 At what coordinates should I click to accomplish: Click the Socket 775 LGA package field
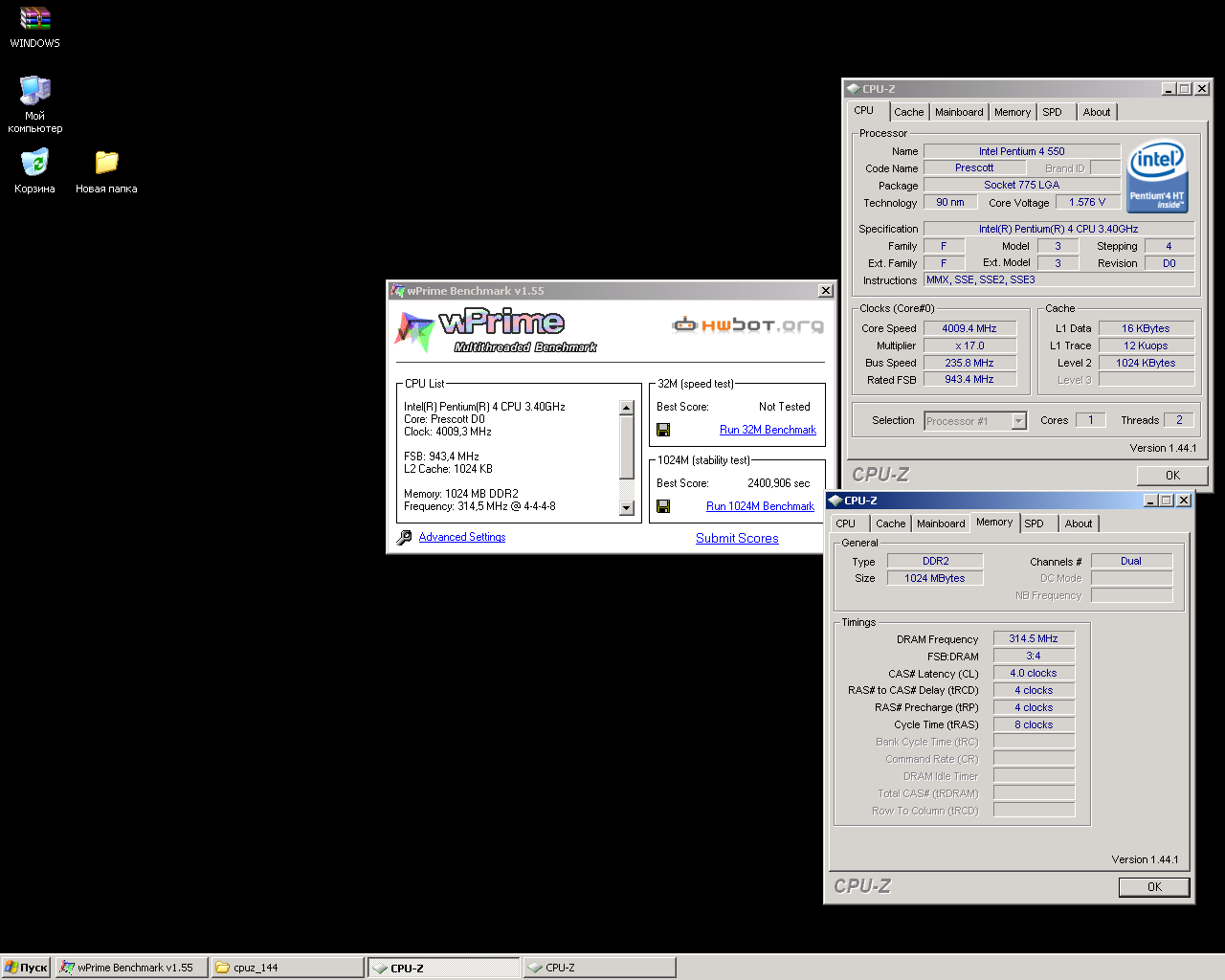point(1022,186)
